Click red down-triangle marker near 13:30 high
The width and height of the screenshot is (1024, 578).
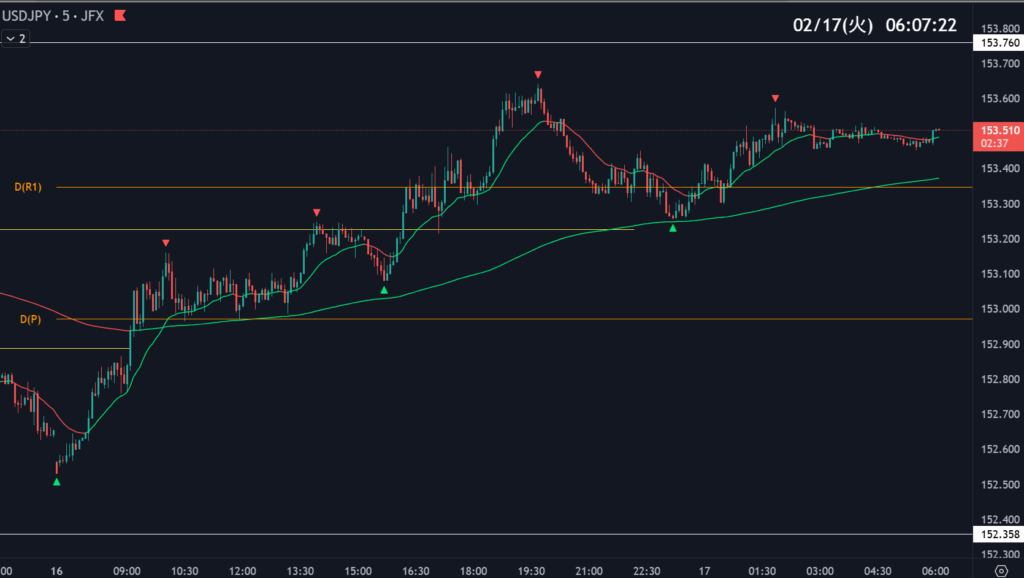316,212
